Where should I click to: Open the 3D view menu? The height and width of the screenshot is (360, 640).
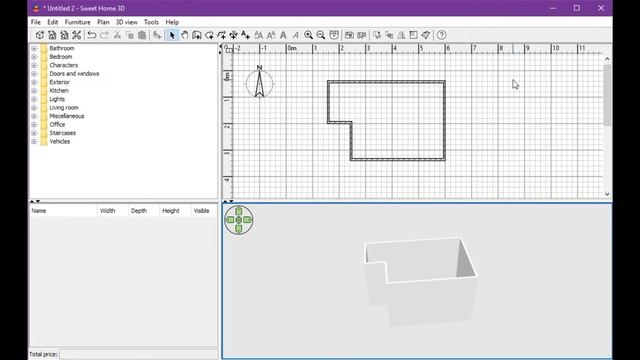[x=127, y=22]
